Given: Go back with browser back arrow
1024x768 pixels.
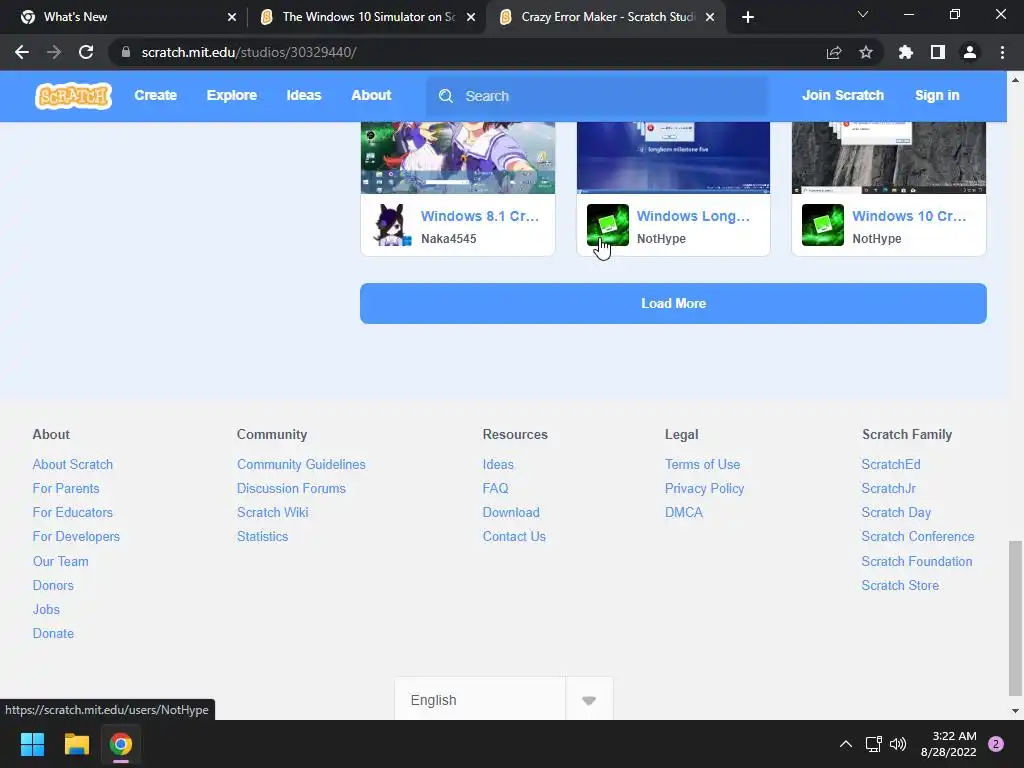Looking at the screenshot, I should click(x=22, y=52).
